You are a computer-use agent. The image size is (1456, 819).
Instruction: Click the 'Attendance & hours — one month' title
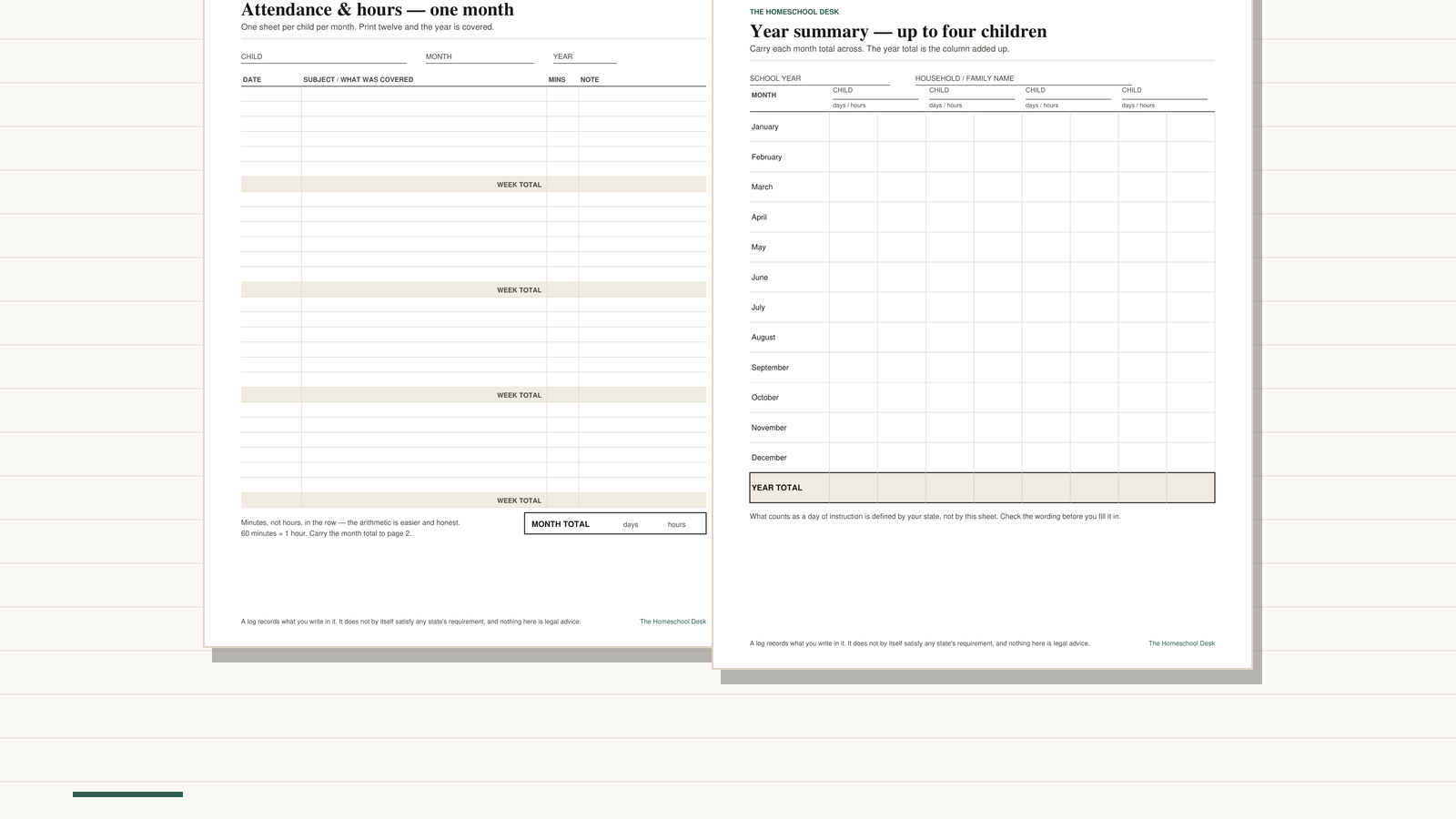coord(378,10)
